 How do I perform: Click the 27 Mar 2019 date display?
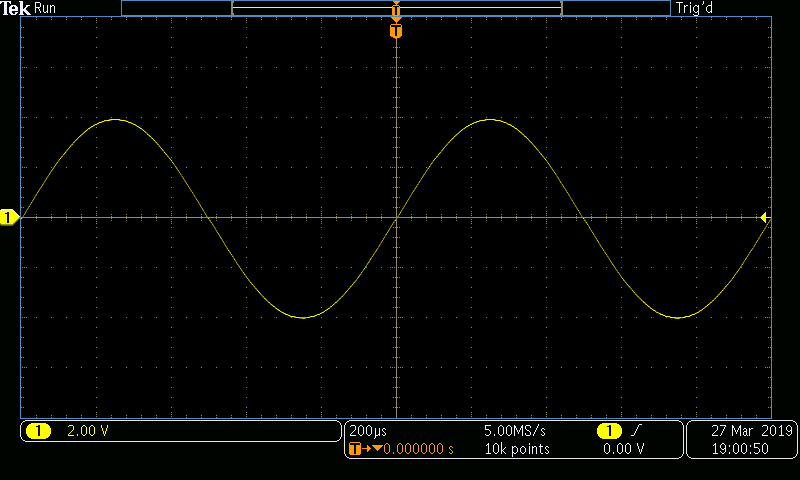[751, 431]
